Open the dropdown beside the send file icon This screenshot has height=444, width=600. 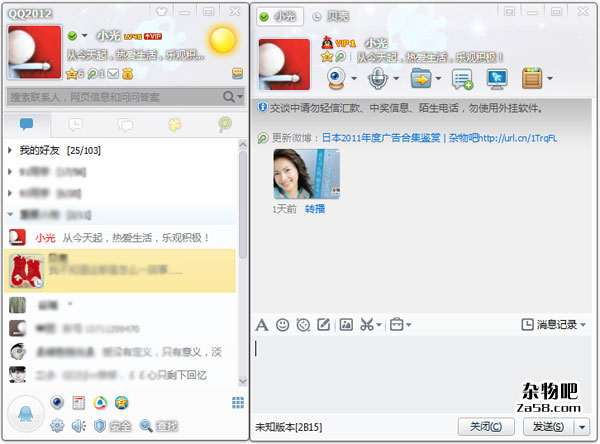pos(439,78)
